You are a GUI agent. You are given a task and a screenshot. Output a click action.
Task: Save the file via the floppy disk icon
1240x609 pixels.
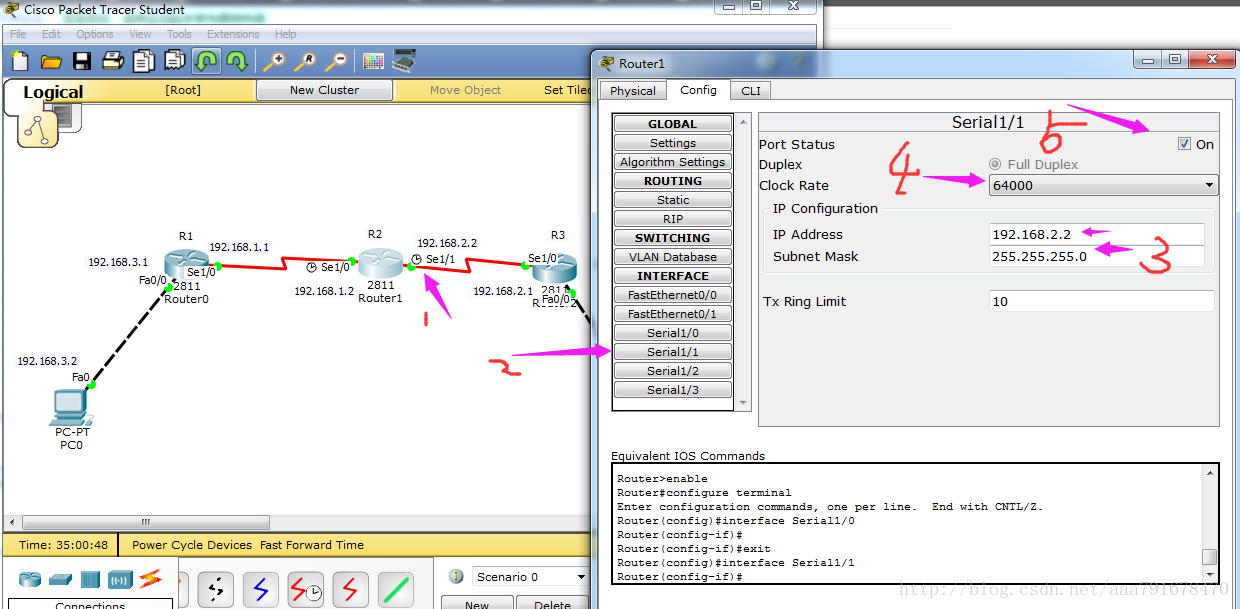82,61
